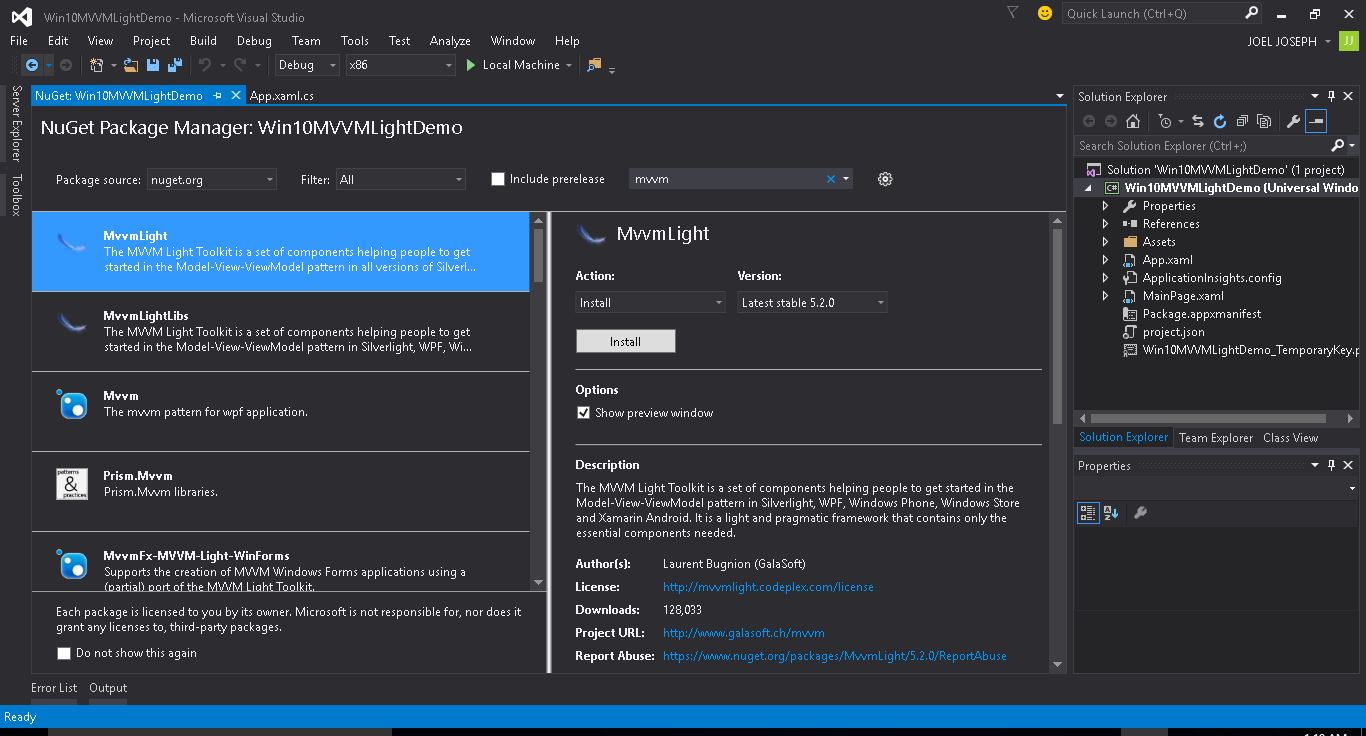Screen dimensions: 1366x736
Task: Click the Save All toolbar icon
Action: pyautogui.click(x=175, y=65)
